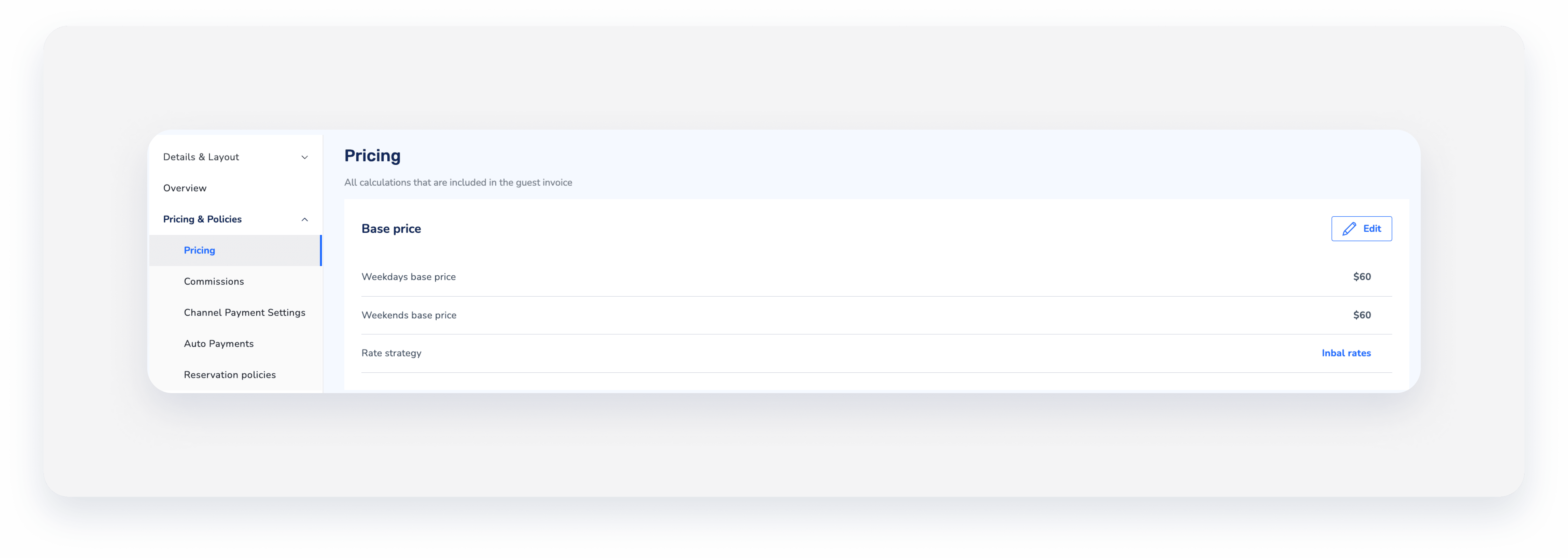The height and width of the screenshot is (558, 1568).
Task: Click the Pricing page heading
Action: coord(373,156)
